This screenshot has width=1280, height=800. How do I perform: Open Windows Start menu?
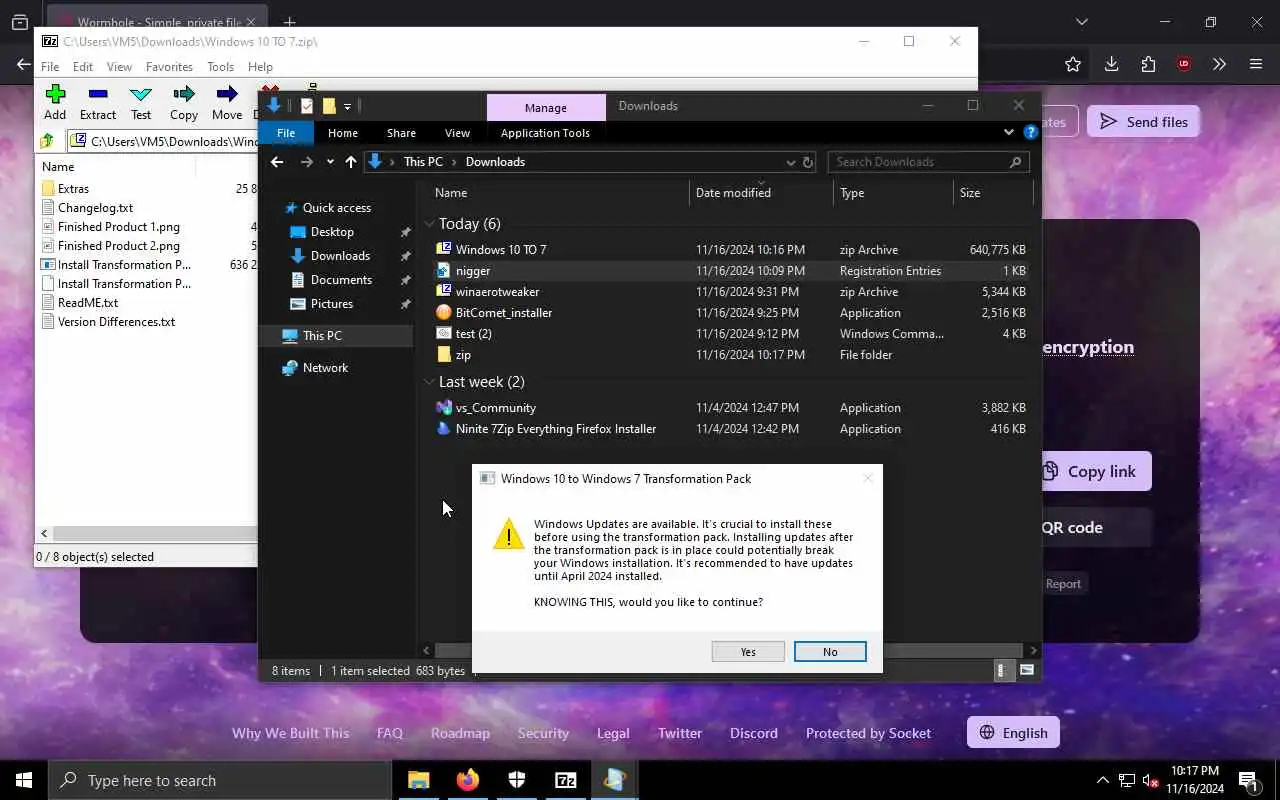click(x=24, y=780)
